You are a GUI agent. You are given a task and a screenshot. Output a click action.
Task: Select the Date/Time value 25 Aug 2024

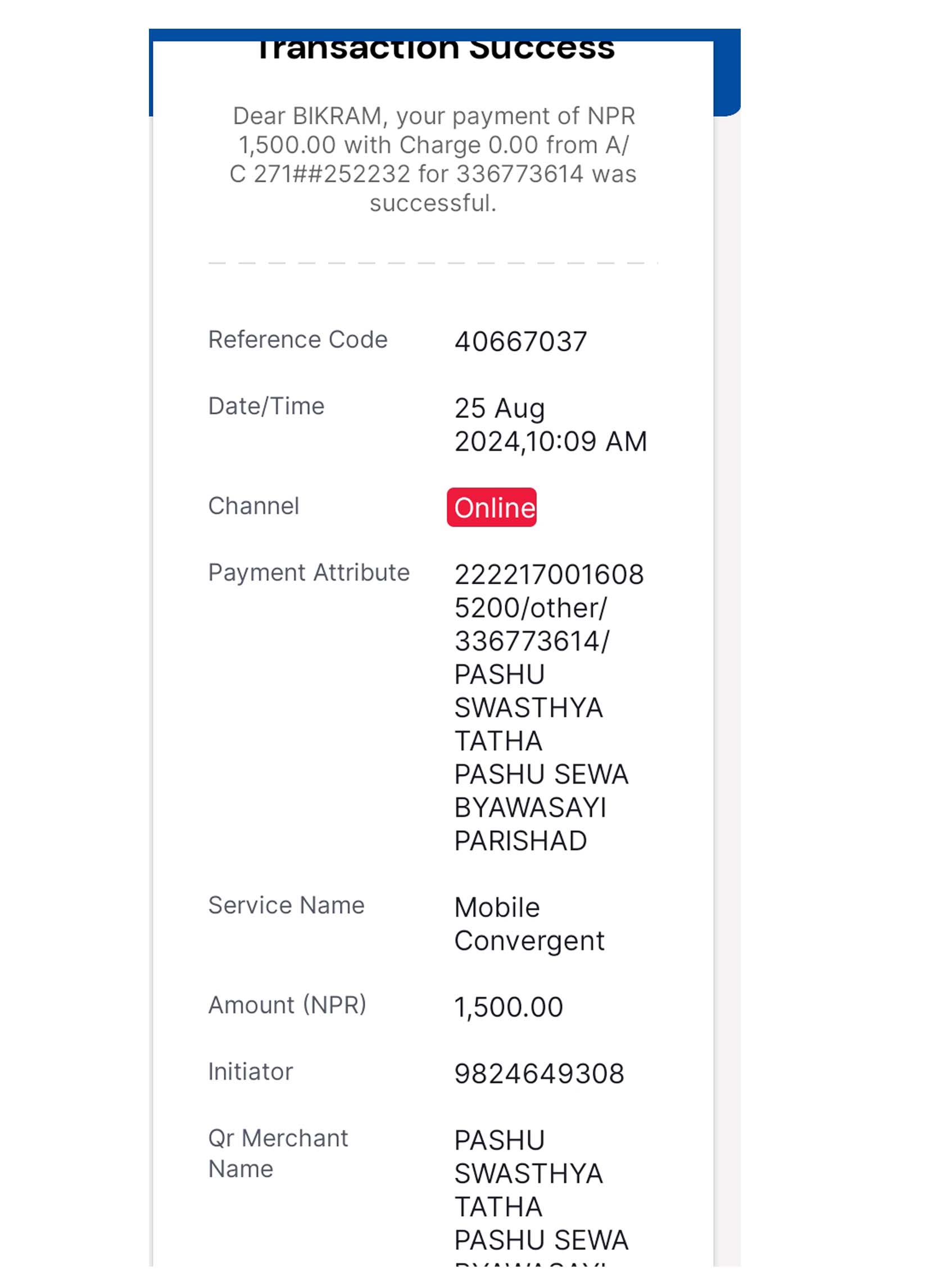550,425
